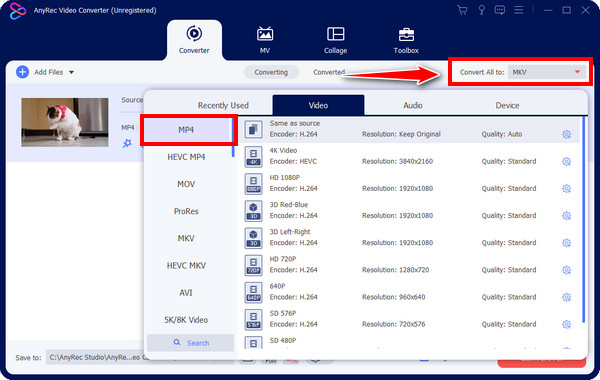600x380 pixels.
Task: Click the SD 576P preset icon
Action: click(x=253, y=320)
